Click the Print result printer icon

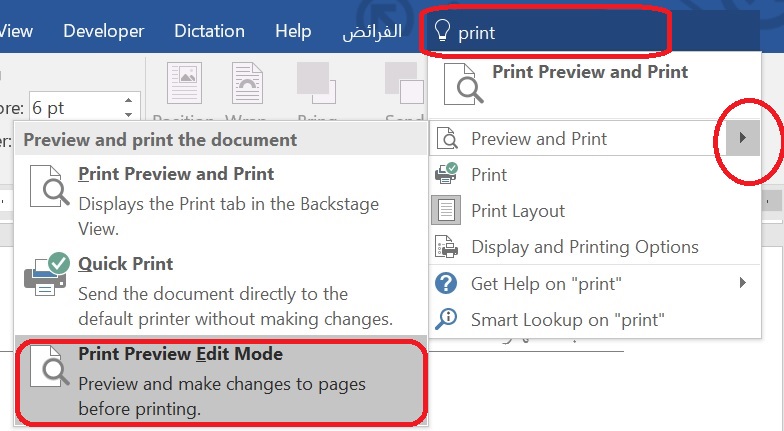point(446,174)
